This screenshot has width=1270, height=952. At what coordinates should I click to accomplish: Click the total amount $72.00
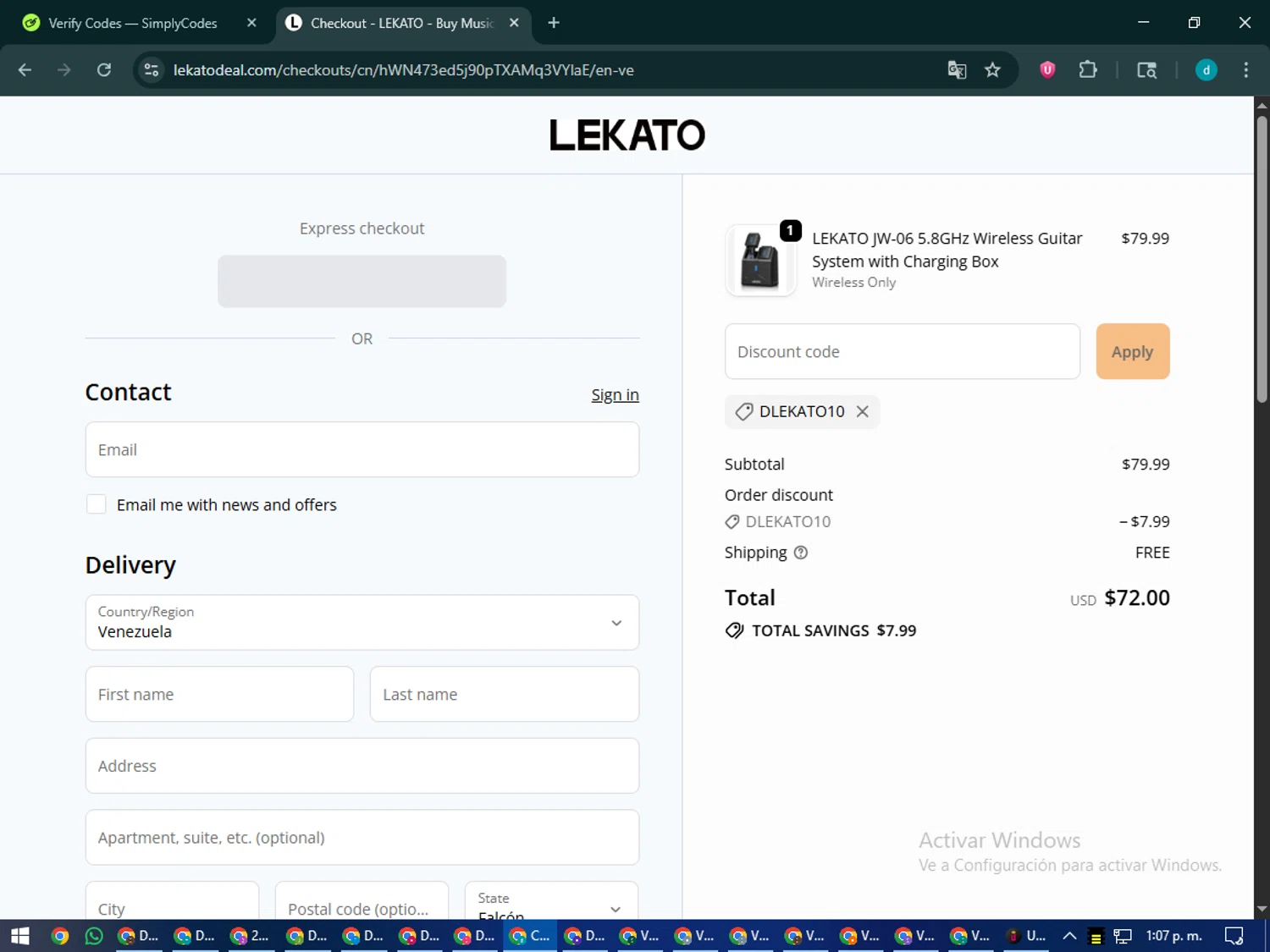[1137, 597]
